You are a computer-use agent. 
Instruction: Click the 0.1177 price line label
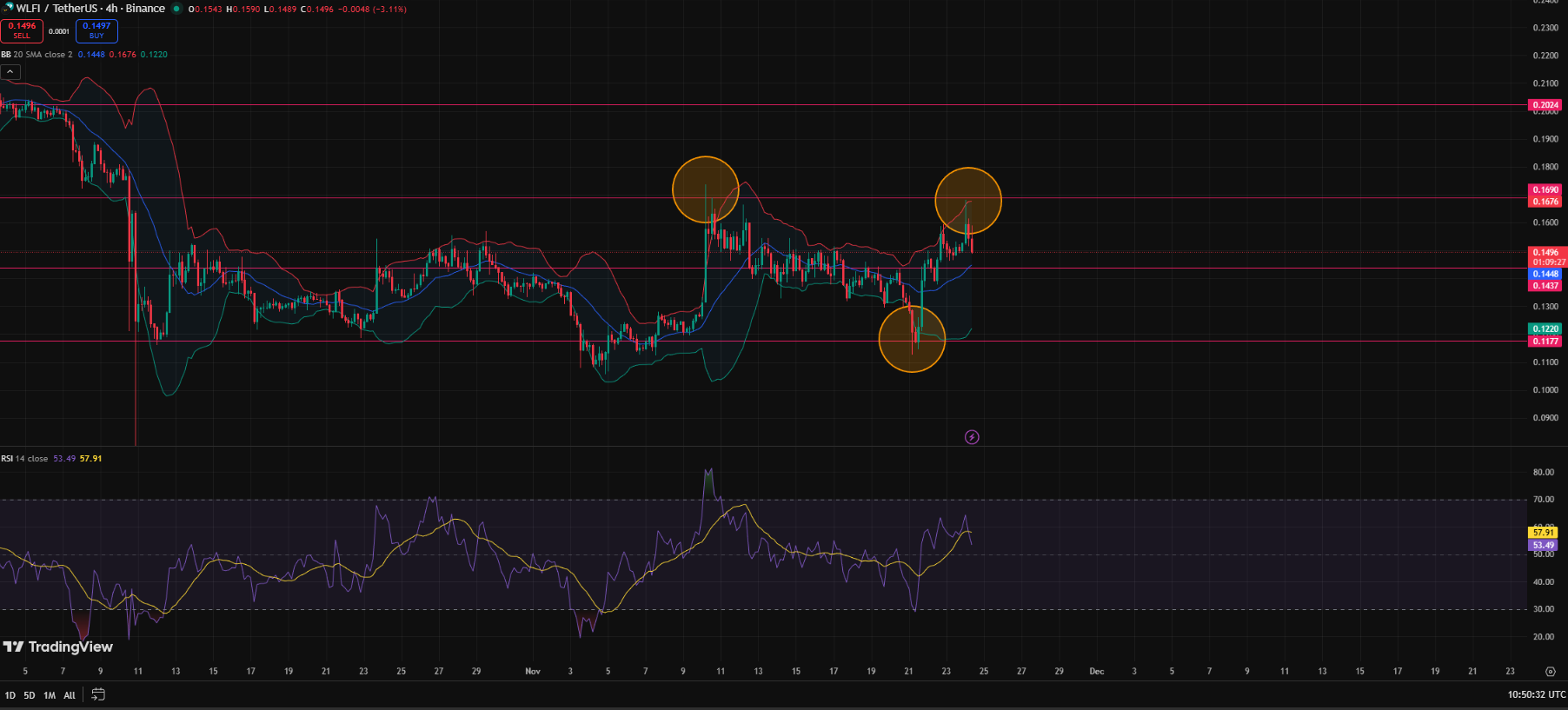click(1545, 342)
